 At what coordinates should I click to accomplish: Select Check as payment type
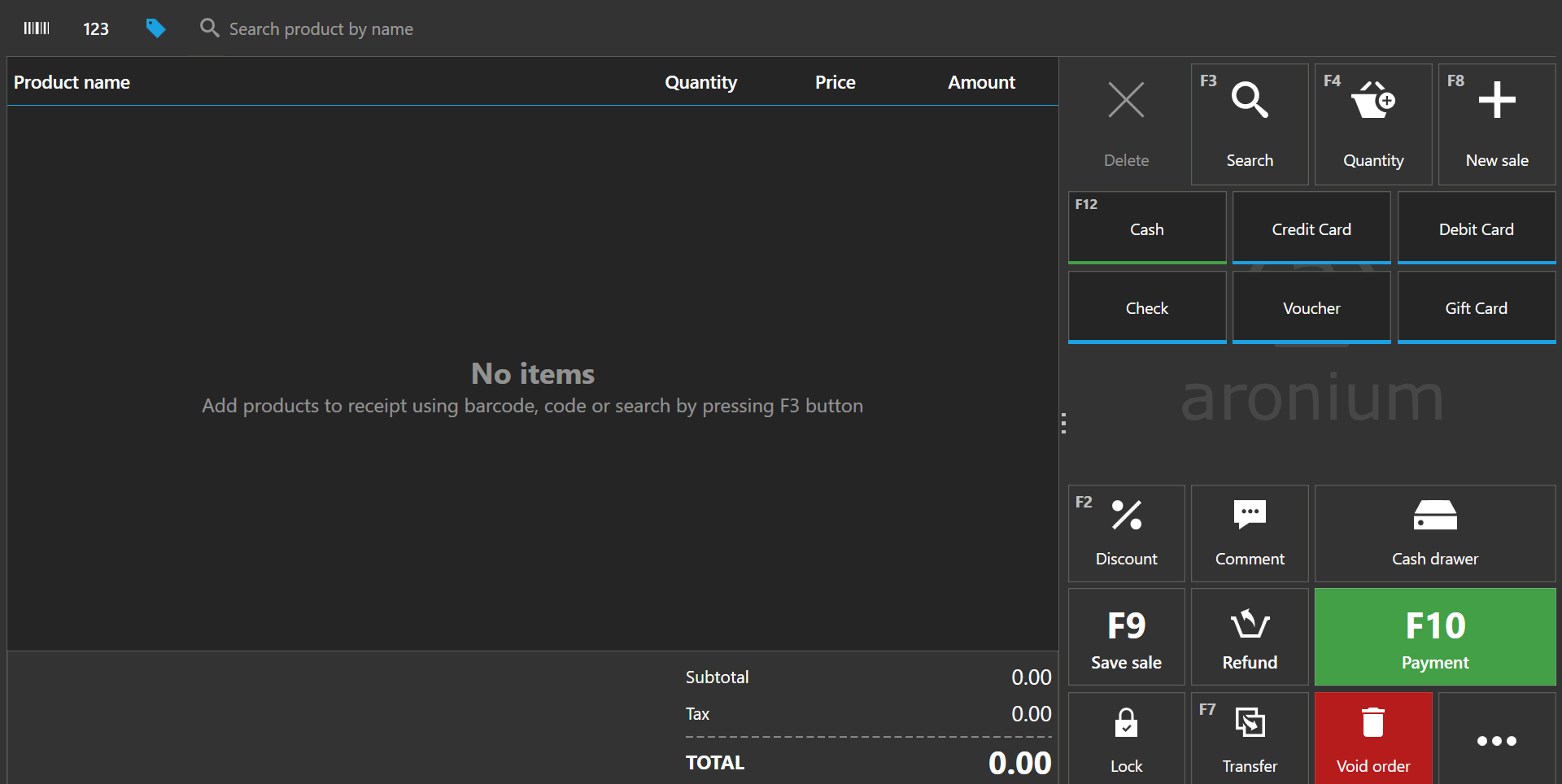click(1146, 307)
